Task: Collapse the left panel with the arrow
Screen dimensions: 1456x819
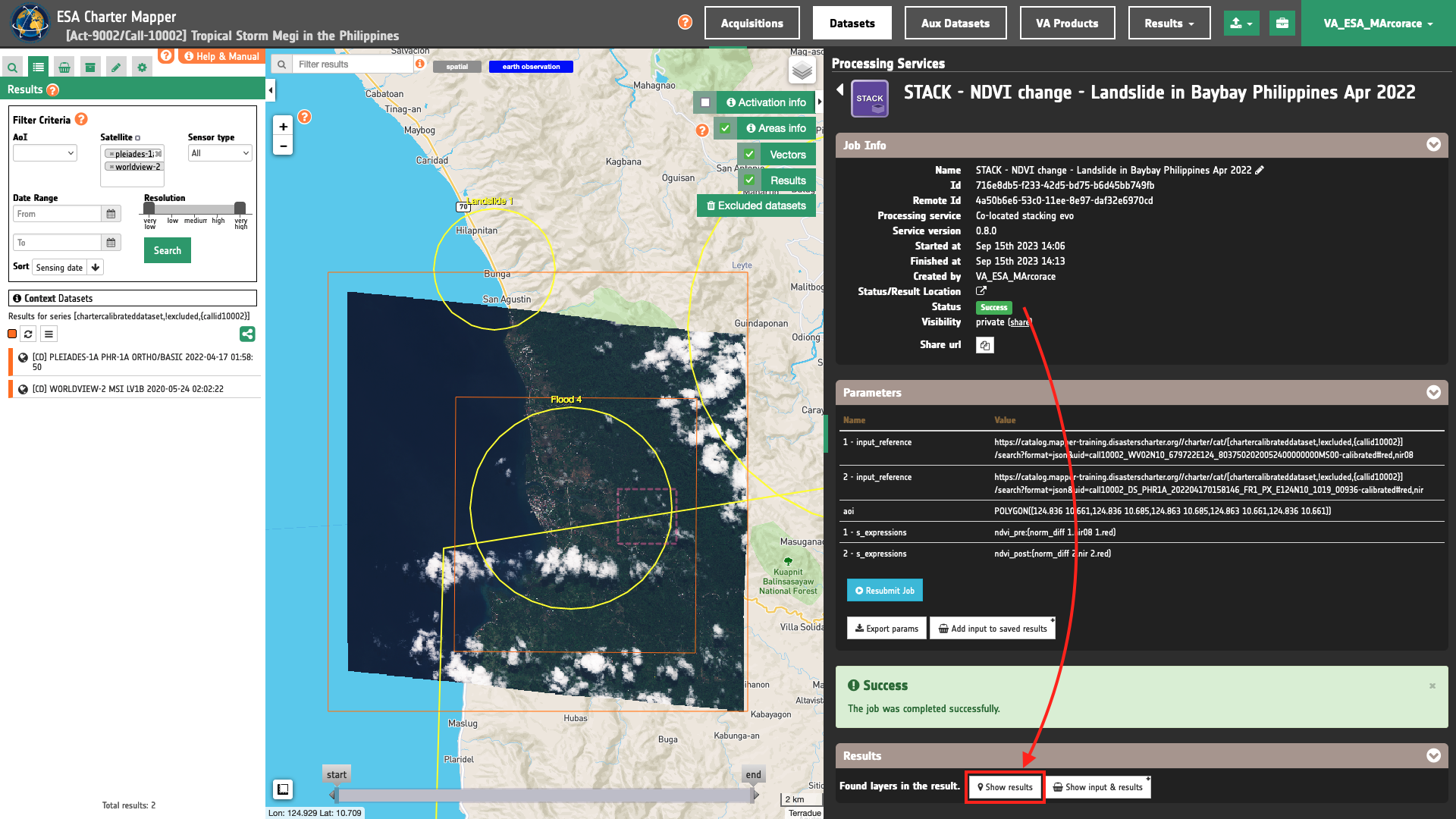Action: 271,90
